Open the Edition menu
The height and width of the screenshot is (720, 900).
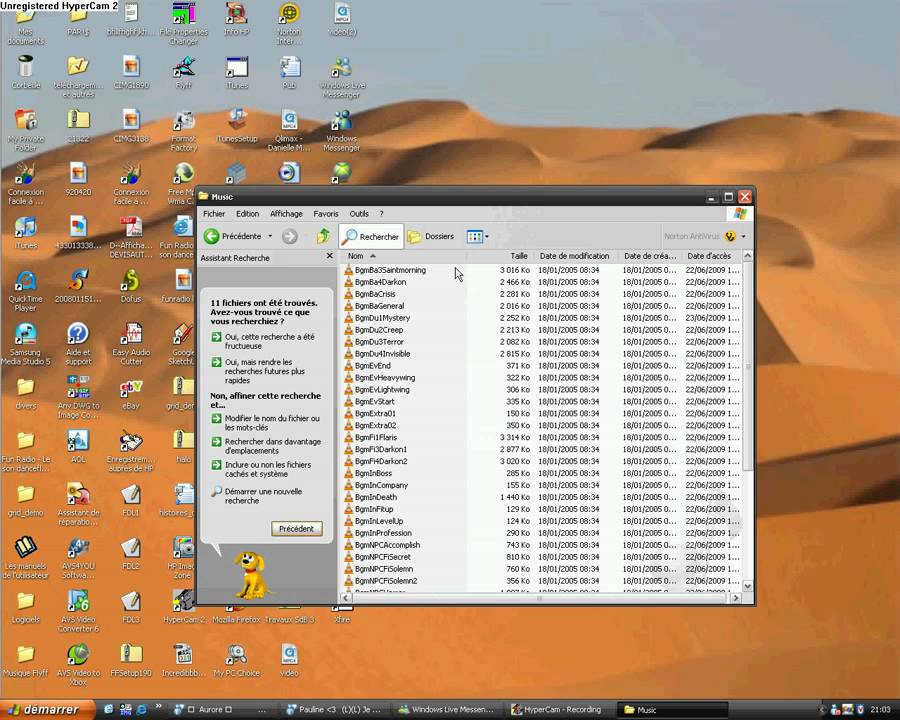pos(247,214)
